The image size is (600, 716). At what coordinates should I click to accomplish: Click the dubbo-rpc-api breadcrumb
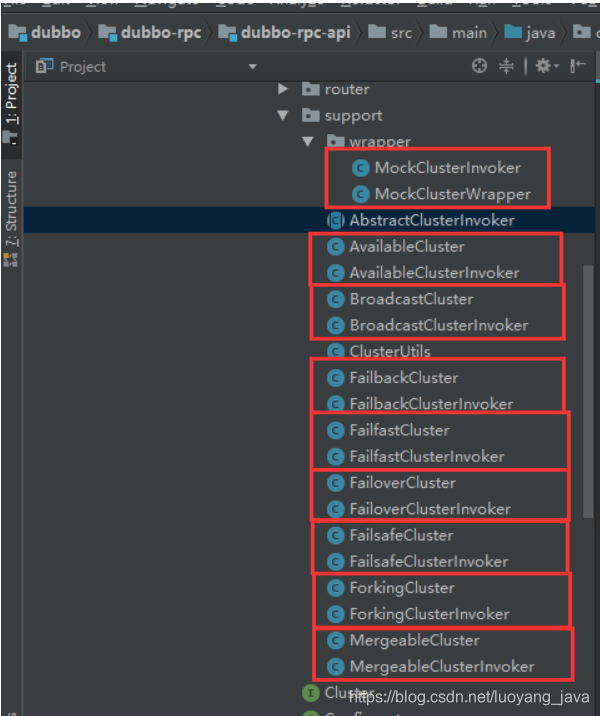click(x=284, y=33)
